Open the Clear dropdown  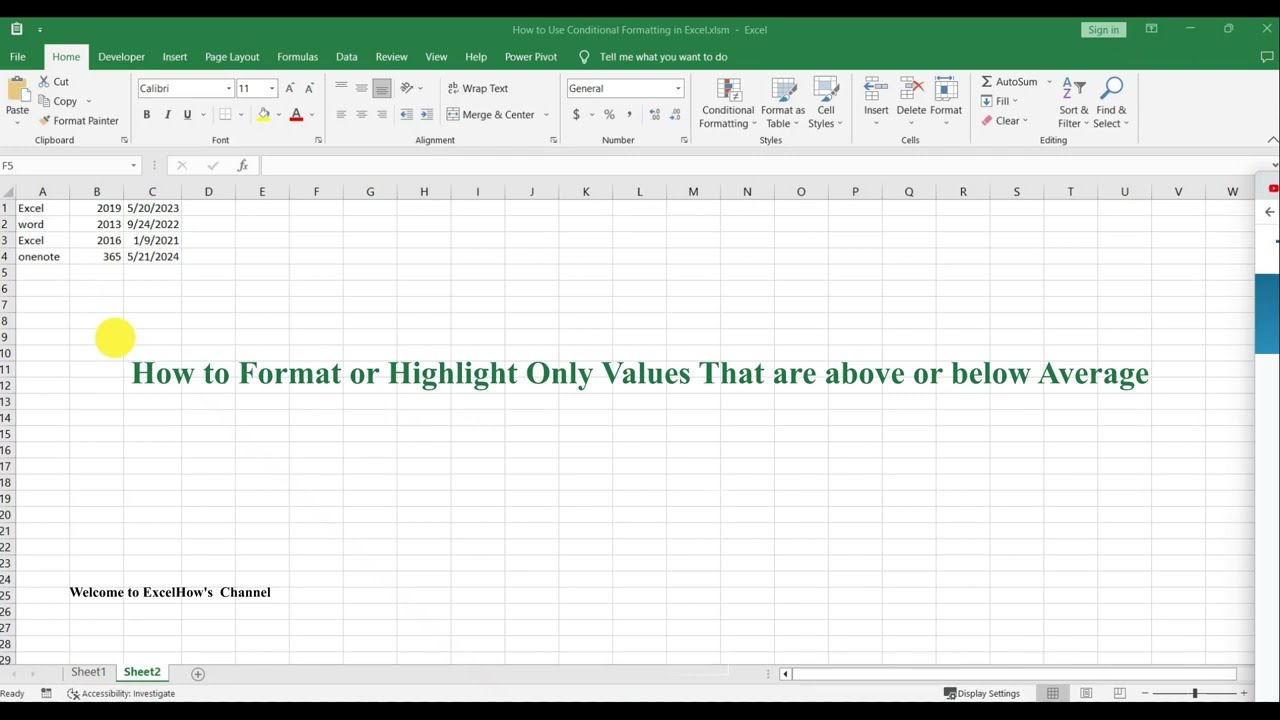(x=1004, y=121)
